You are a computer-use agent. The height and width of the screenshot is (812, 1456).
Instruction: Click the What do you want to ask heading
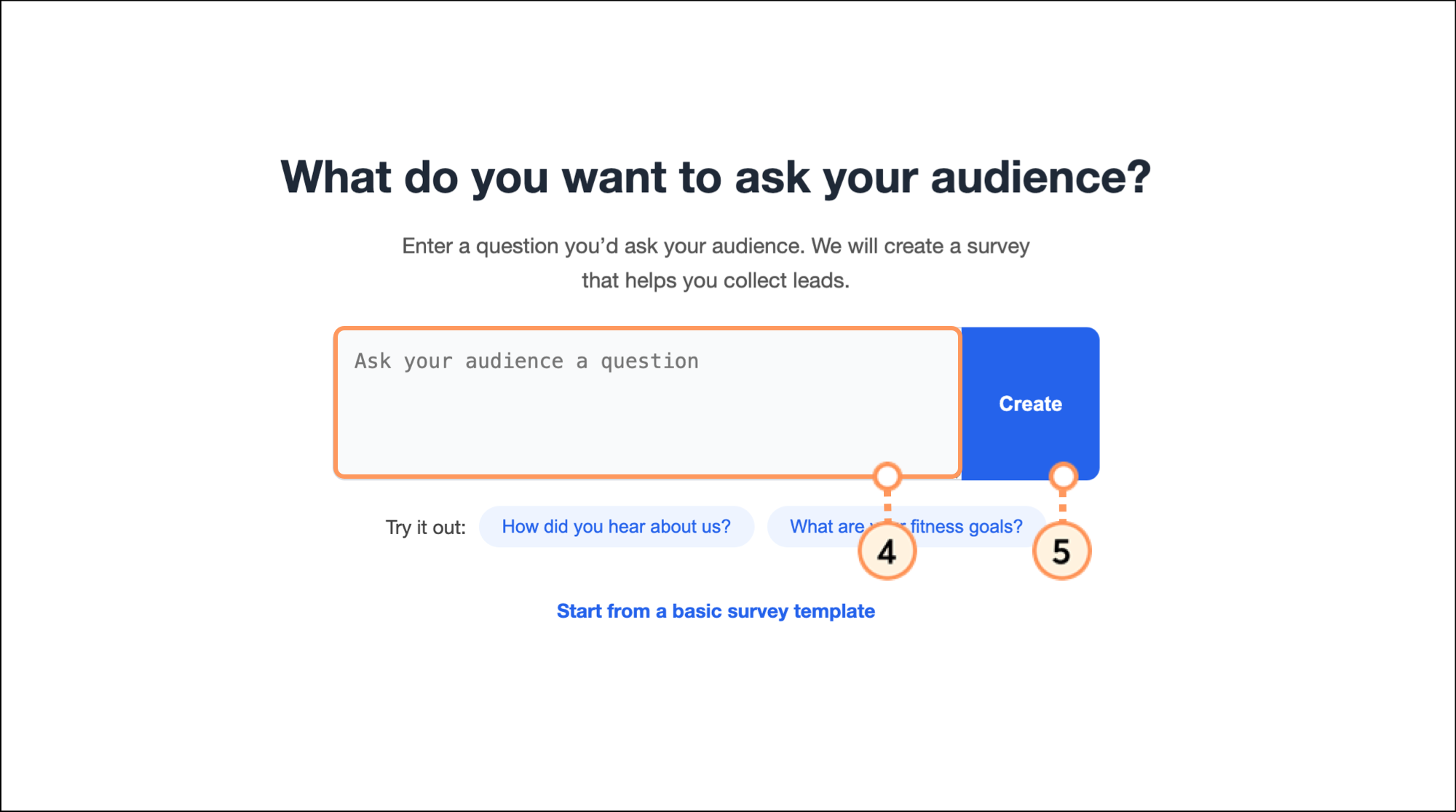[x=716, y=178]
